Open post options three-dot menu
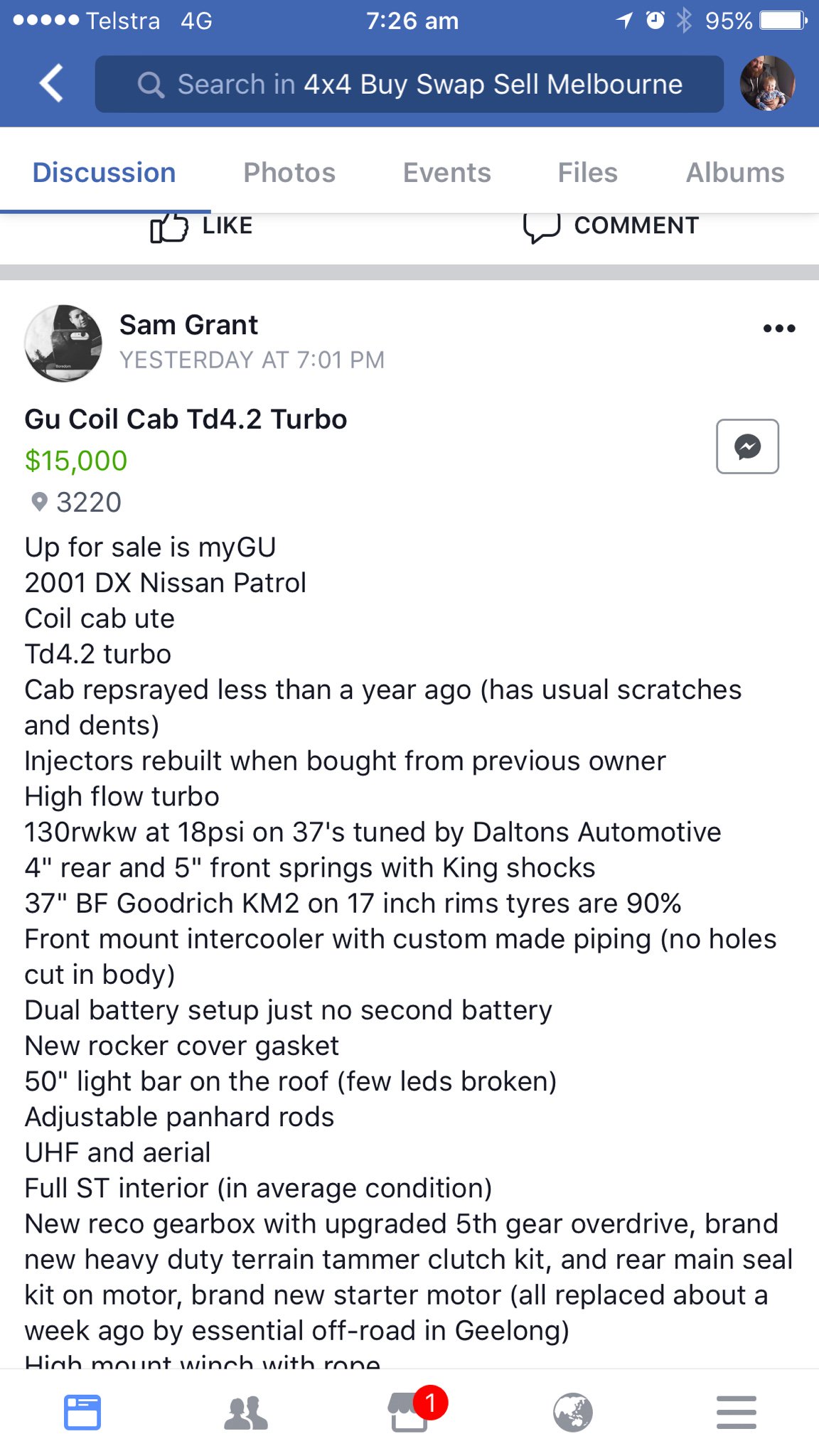Image resolution: width=819 pixels, height=1456 pixels. click(x=779, y=328)
